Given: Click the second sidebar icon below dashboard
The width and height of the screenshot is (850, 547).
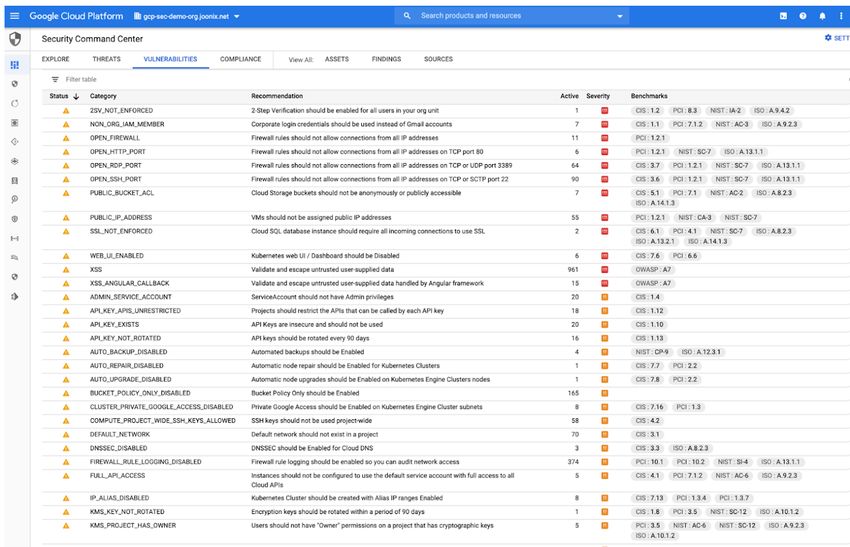Looking at the screenshot, I should (15, 84).
